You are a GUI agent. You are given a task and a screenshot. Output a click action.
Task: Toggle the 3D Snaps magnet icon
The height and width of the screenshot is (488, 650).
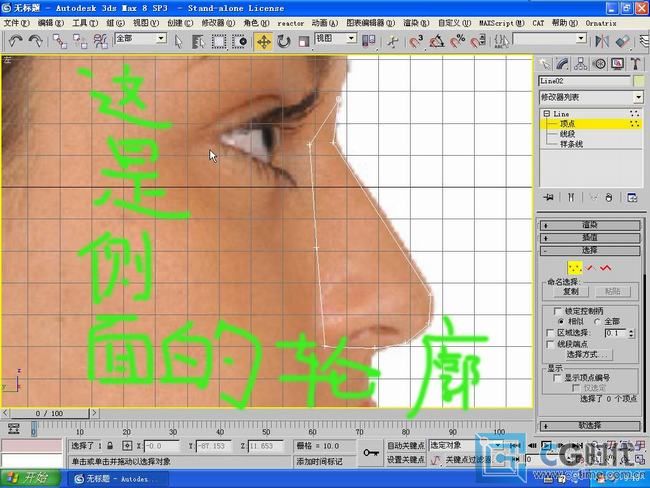tap(416, 41)
